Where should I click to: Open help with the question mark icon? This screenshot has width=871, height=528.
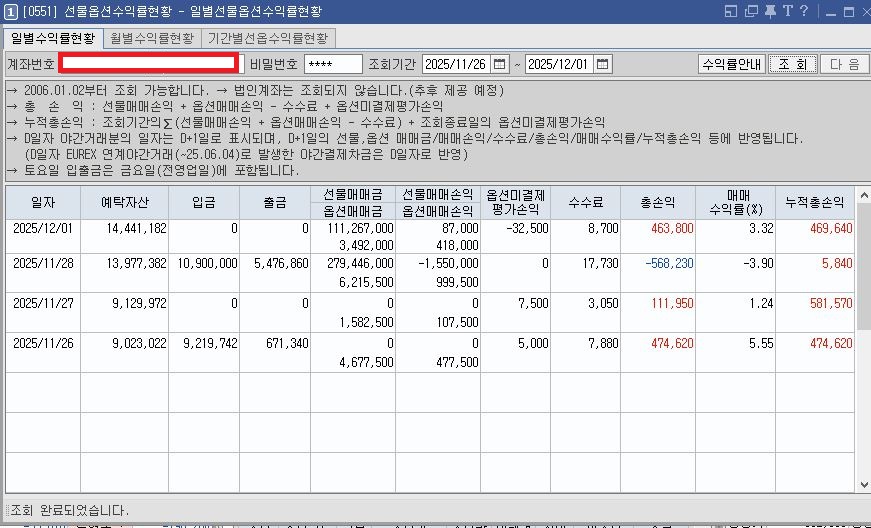803,11
